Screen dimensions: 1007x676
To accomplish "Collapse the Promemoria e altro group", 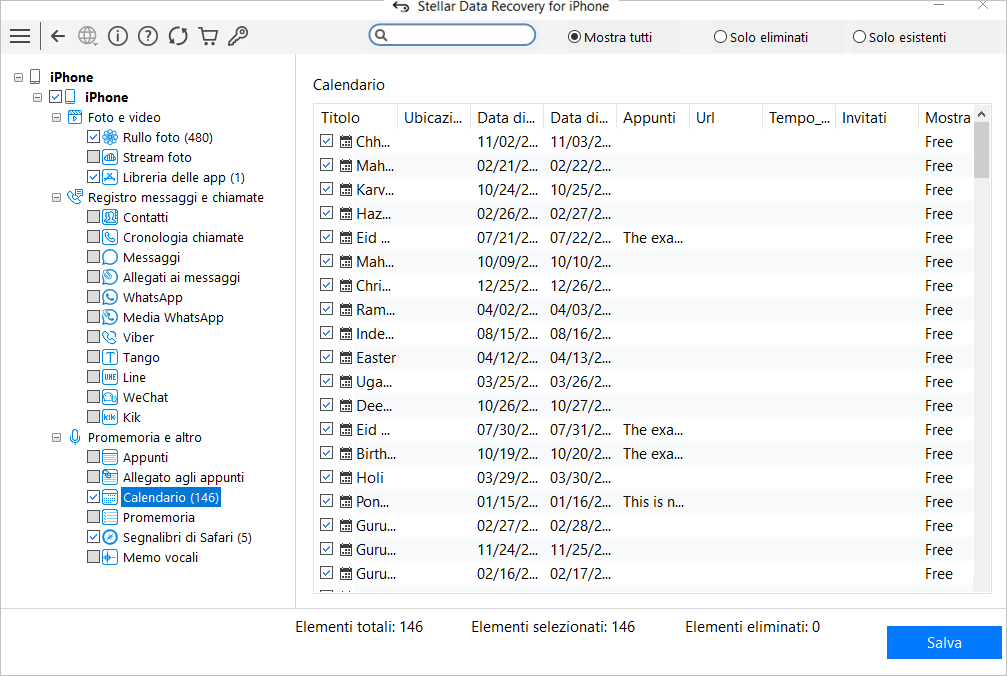I will [x=57, y=438].
